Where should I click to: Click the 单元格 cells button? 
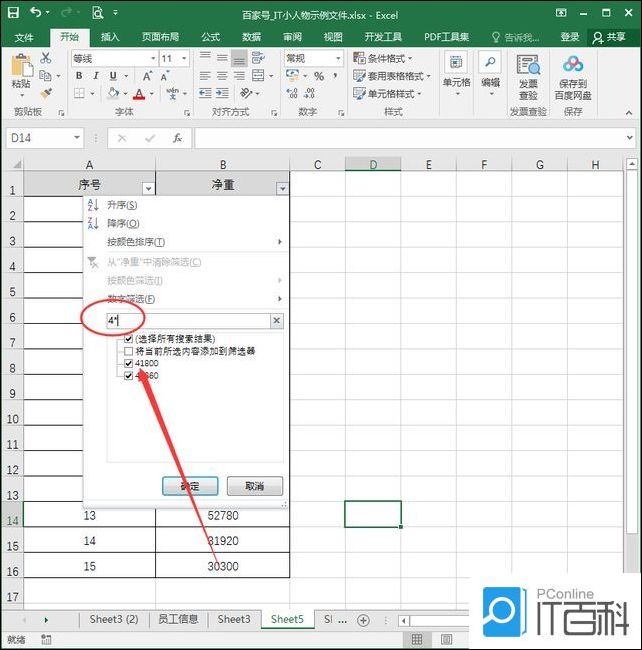click(456, 75)
